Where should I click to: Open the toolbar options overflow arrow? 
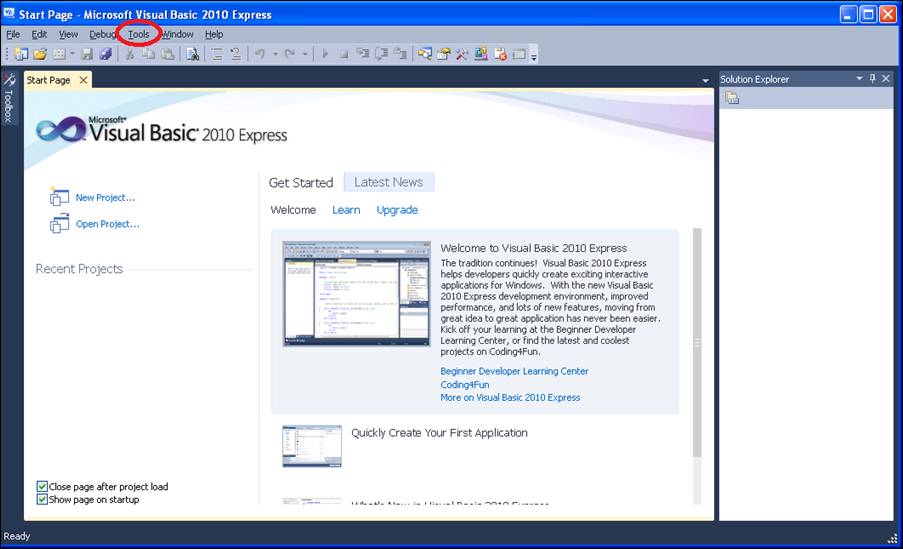(534, 56)
